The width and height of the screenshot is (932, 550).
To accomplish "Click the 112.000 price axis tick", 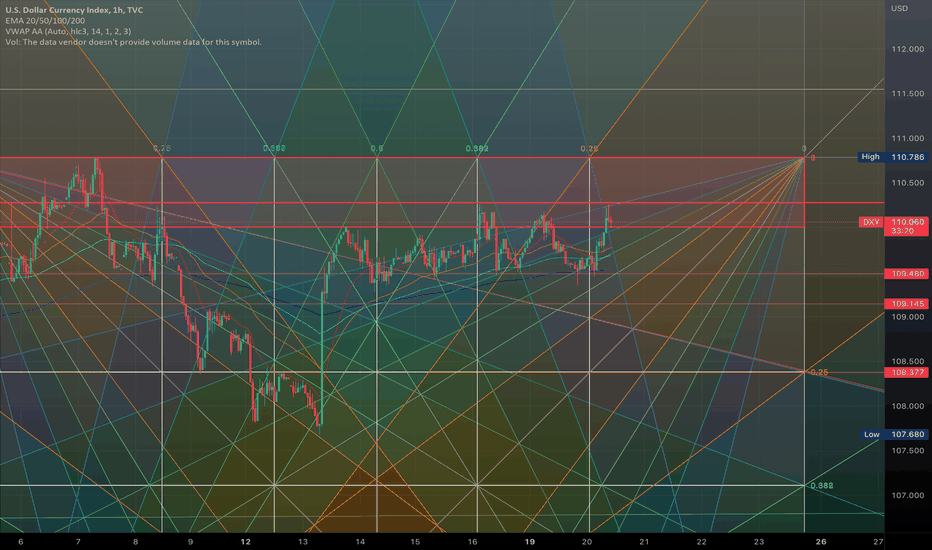I will tap(908, 49).
